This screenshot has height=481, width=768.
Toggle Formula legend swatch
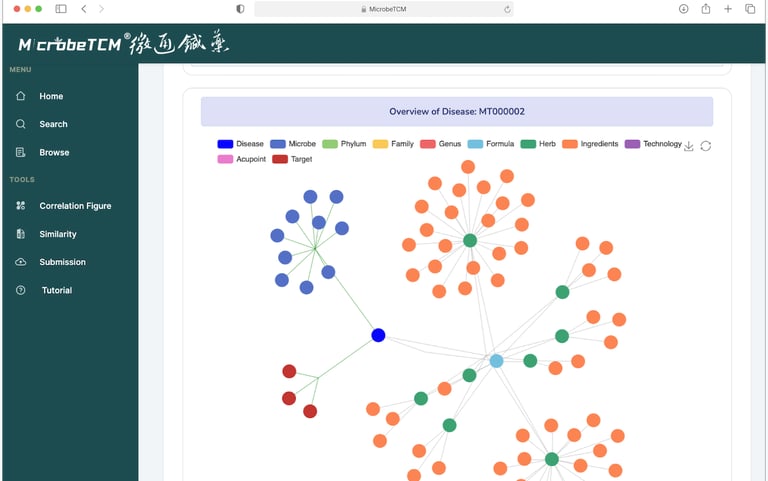[x=476, y=144]
